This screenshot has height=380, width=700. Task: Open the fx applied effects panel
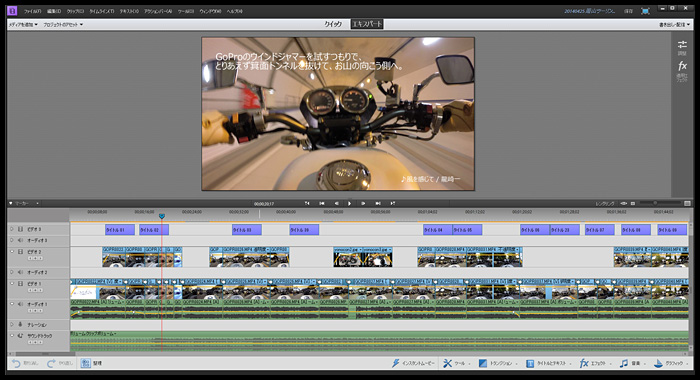pyautogui.click(x=682, y=71)
